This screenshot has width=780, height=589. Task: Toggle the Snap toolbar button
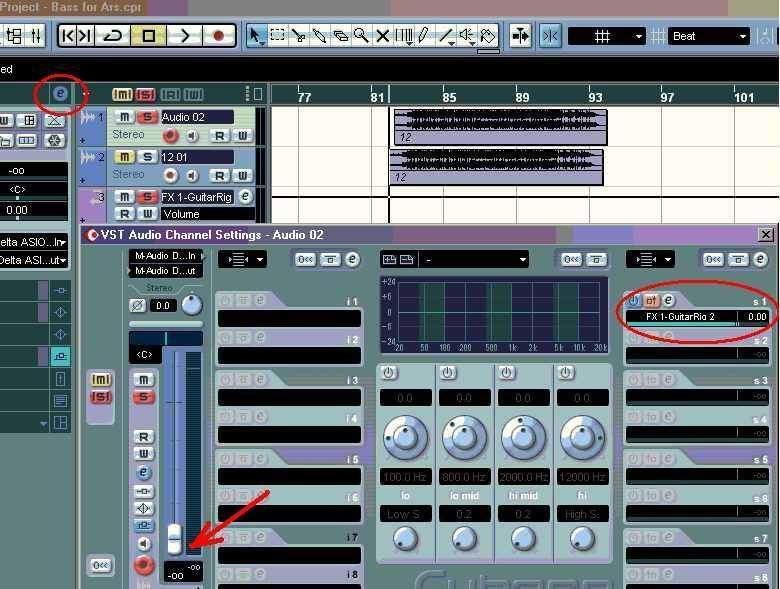550,36
